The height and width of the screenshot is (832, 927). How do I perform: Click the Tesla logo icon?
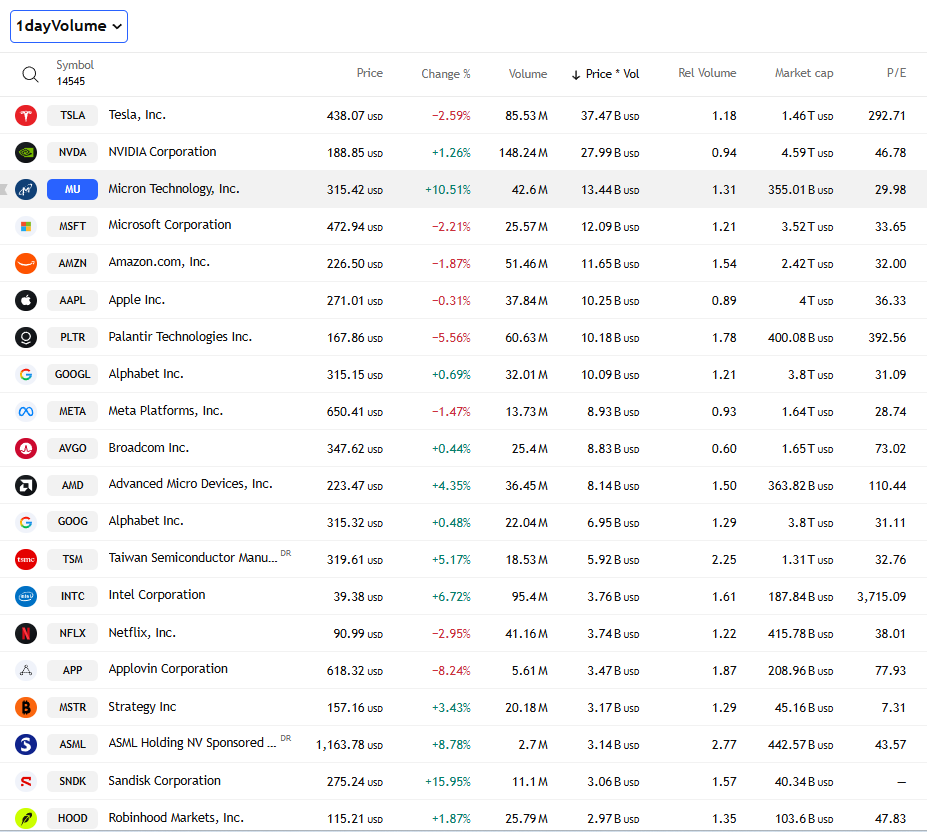26,115
